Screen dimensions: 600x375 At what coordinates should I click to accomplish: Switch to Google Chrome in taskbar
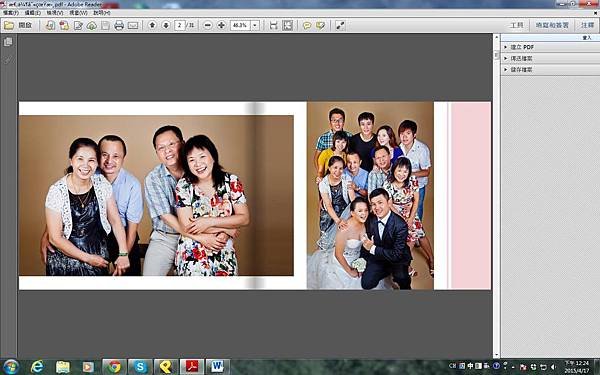click(114, 367)
